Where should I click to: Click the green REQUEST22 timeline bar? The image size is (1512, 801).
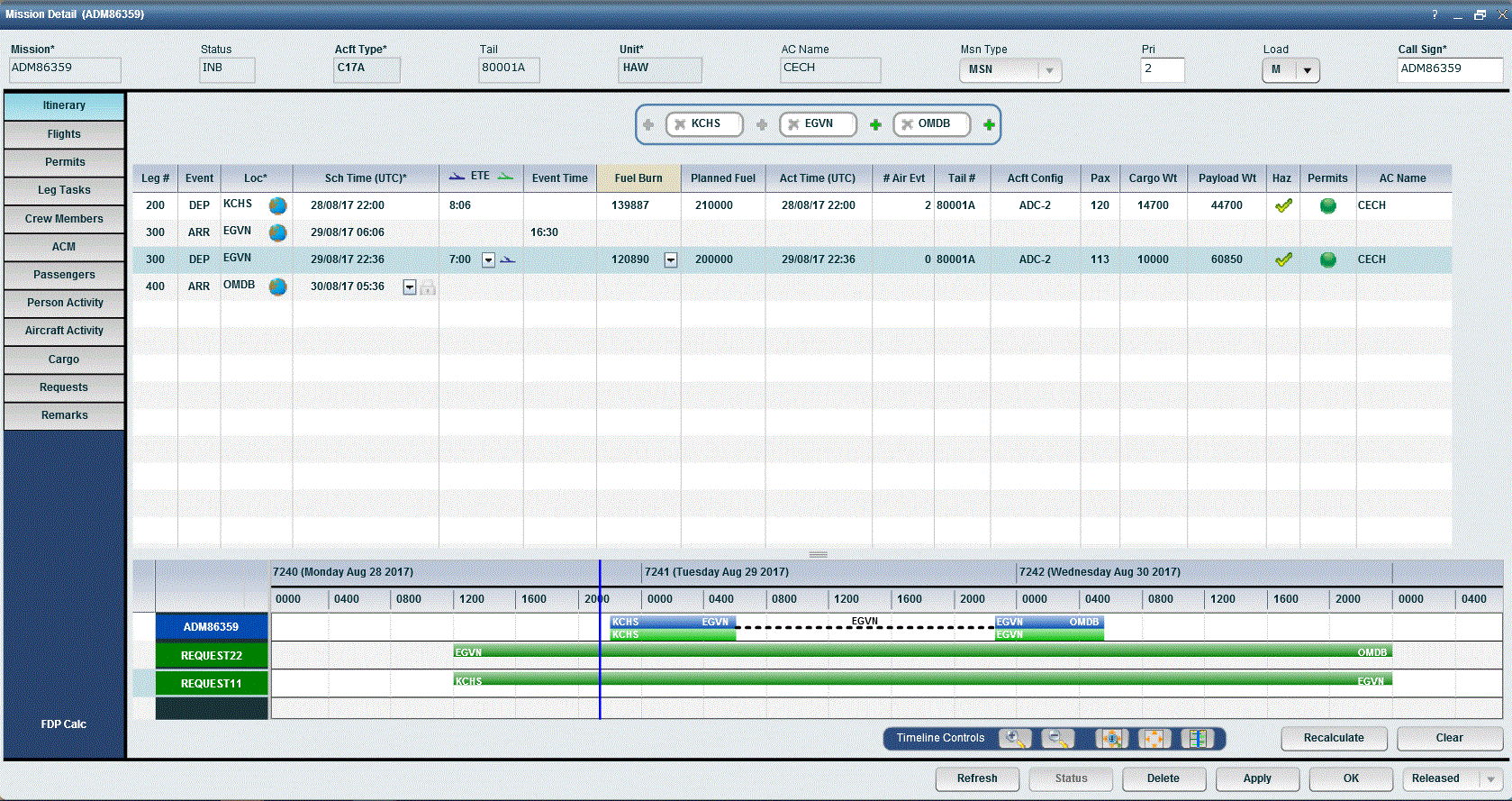pyautogui.click(x=901, y=651)
